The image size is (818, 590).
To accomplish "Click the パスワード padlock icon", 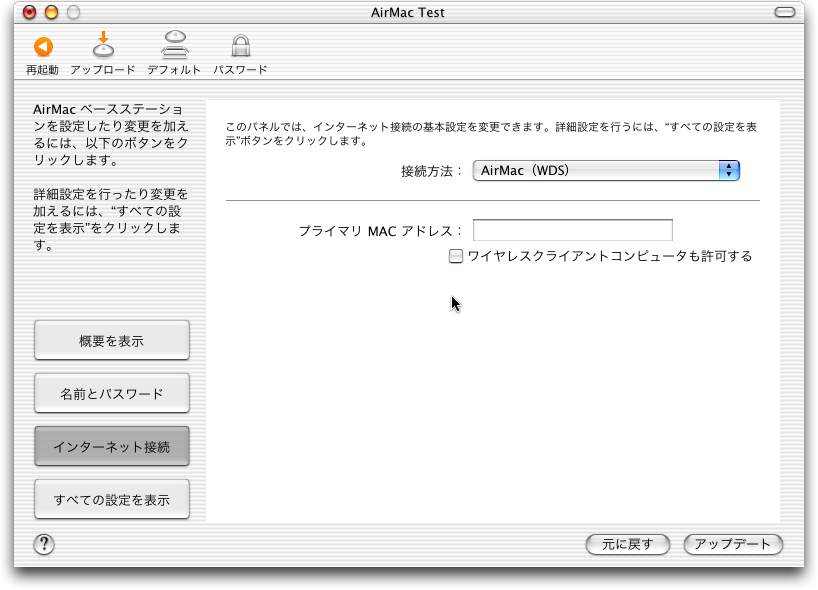I will click(x=240, y=46).
